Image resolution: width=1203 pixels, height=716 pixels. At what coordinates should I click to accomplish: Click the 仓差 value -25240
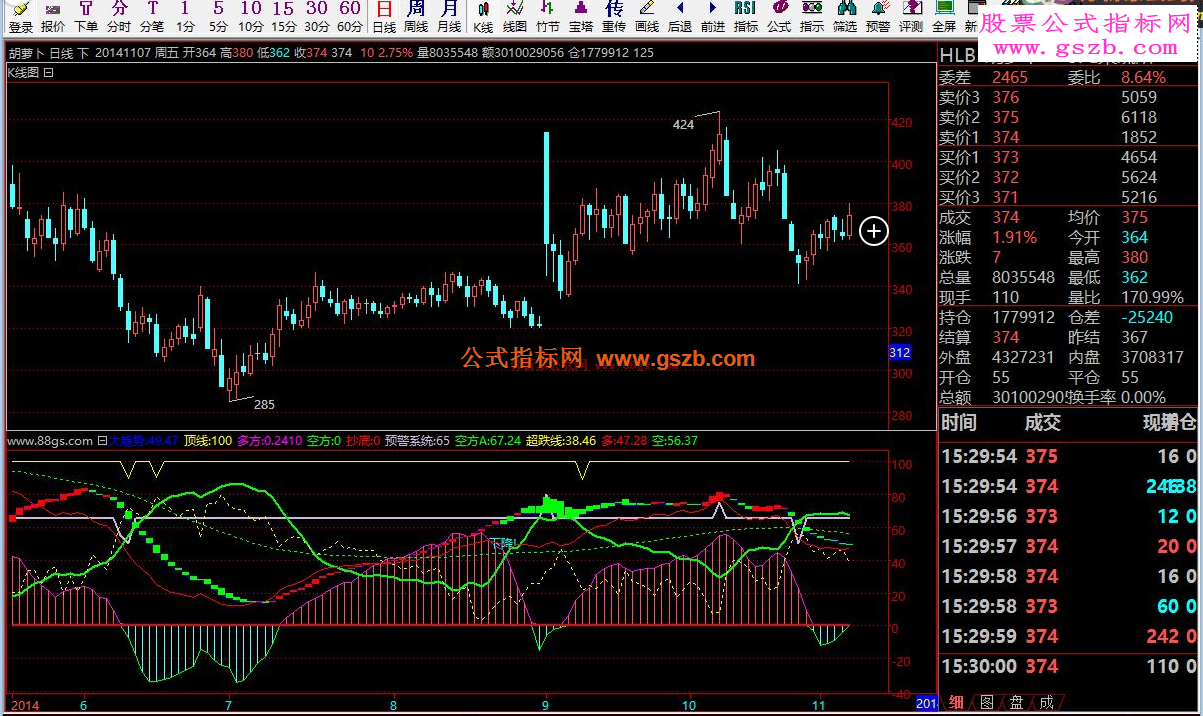pos(1148,317)
